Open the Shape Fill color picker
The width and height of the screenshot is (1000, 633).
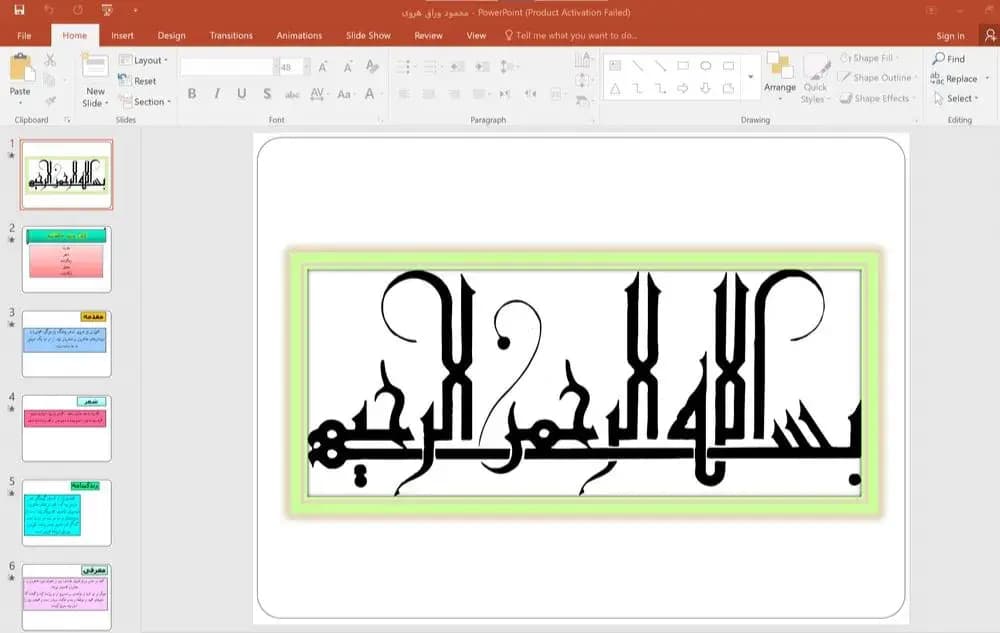867,58
